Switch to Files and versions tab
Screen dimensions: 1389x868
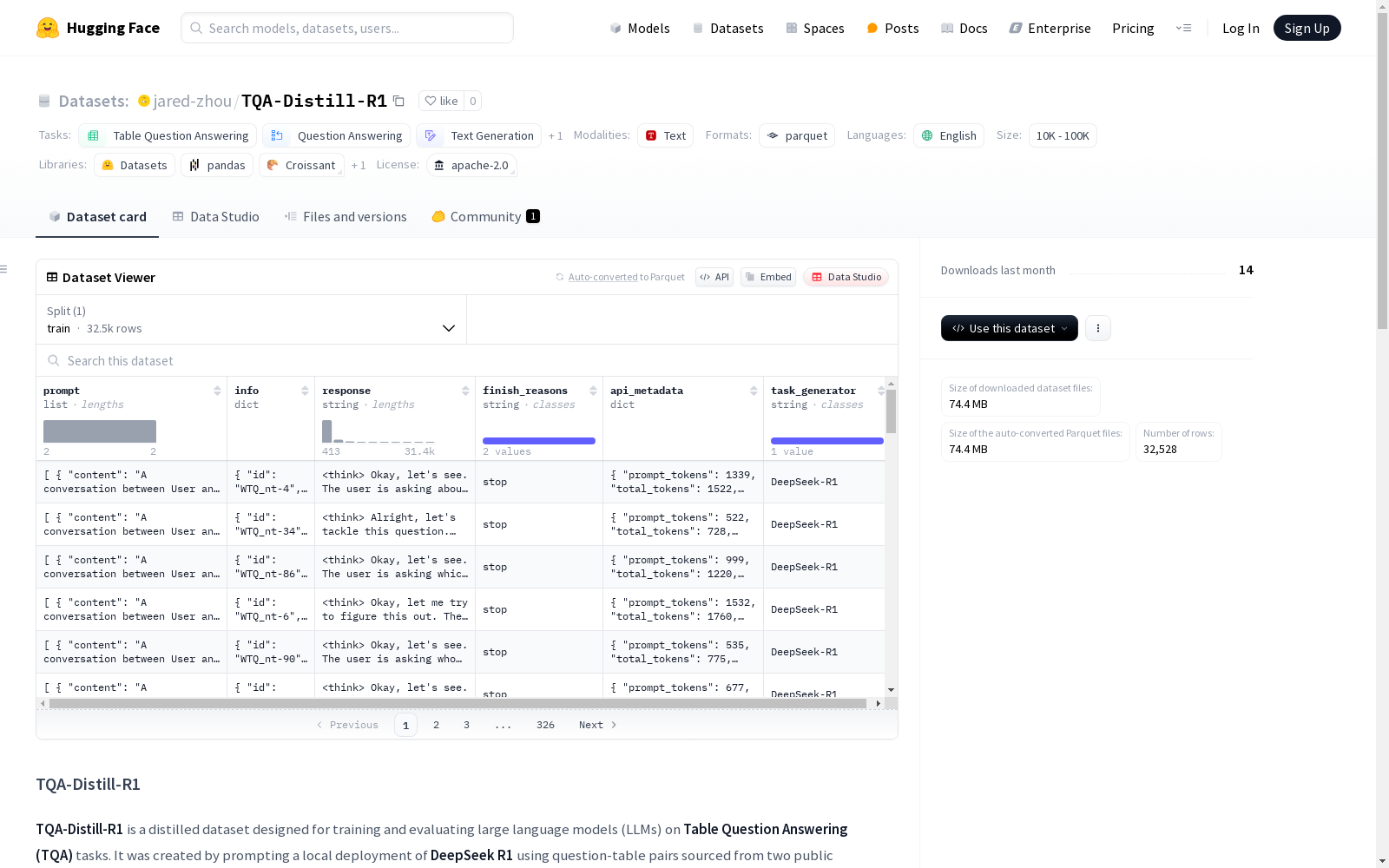[x=346, y=217]
